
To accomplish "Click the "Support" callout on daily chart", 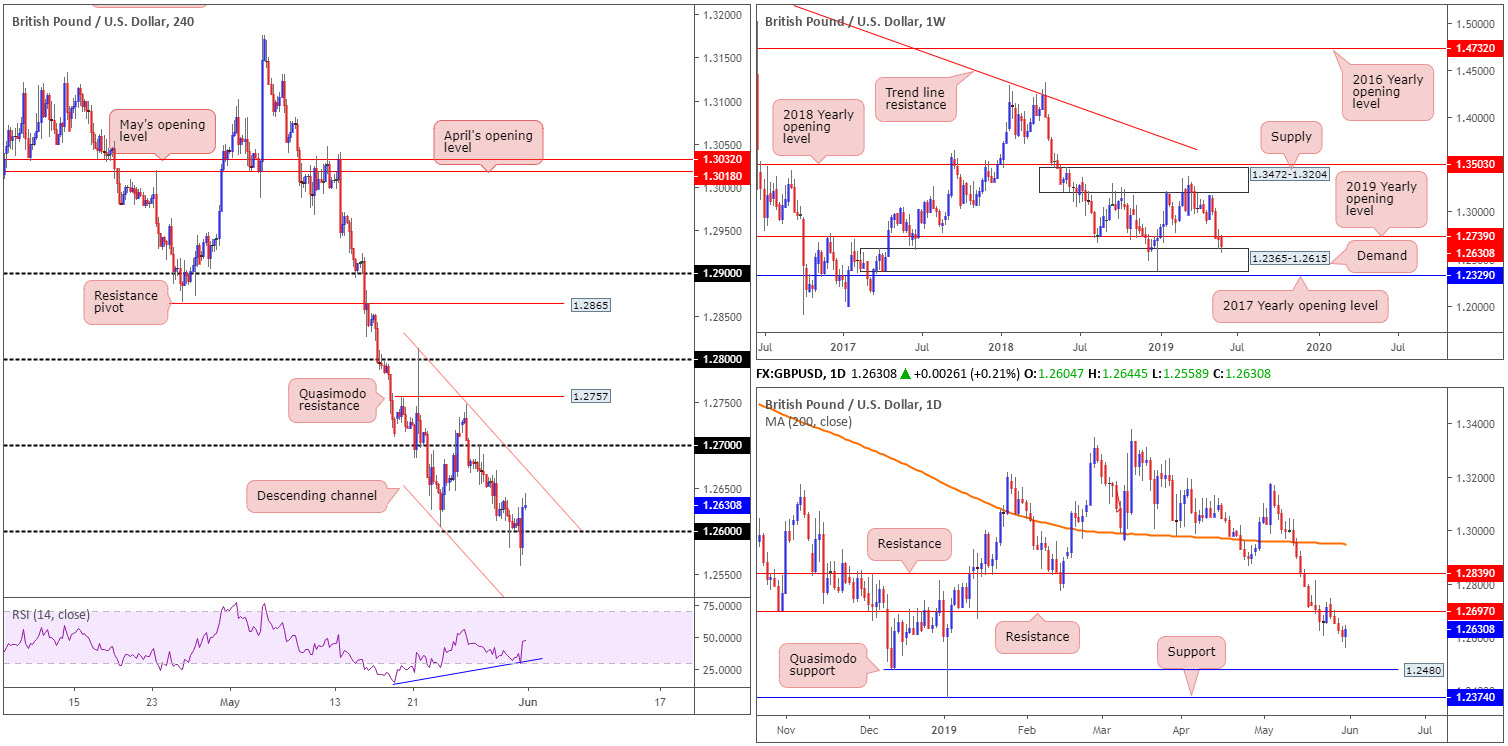I will 1191,652.
